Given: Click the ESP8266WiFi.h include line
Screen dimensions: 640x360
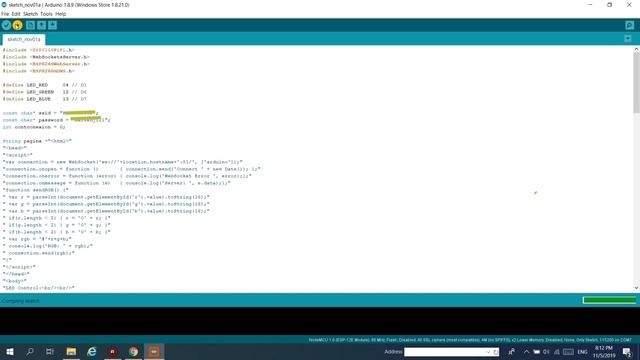Looking at the screenshot, I should click(38, 50).
